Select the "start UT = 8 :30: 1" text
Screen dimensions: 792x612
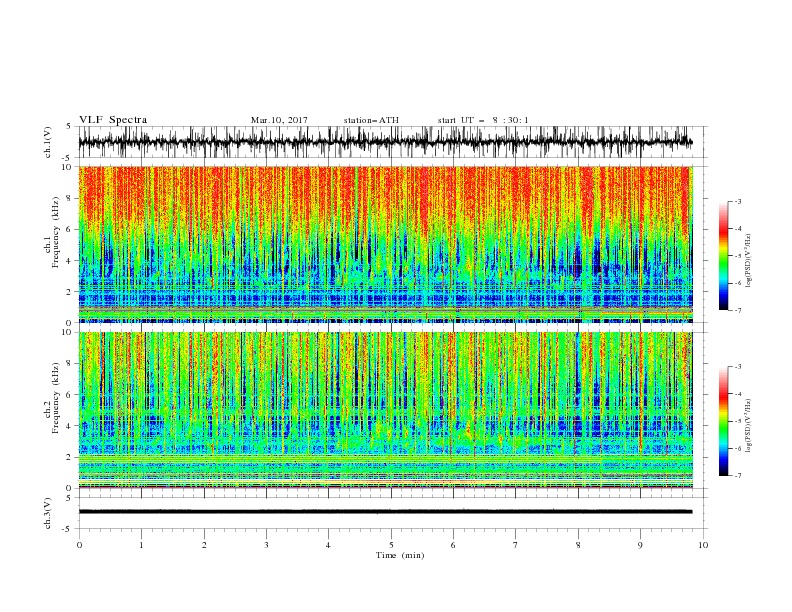coord(483,120)
